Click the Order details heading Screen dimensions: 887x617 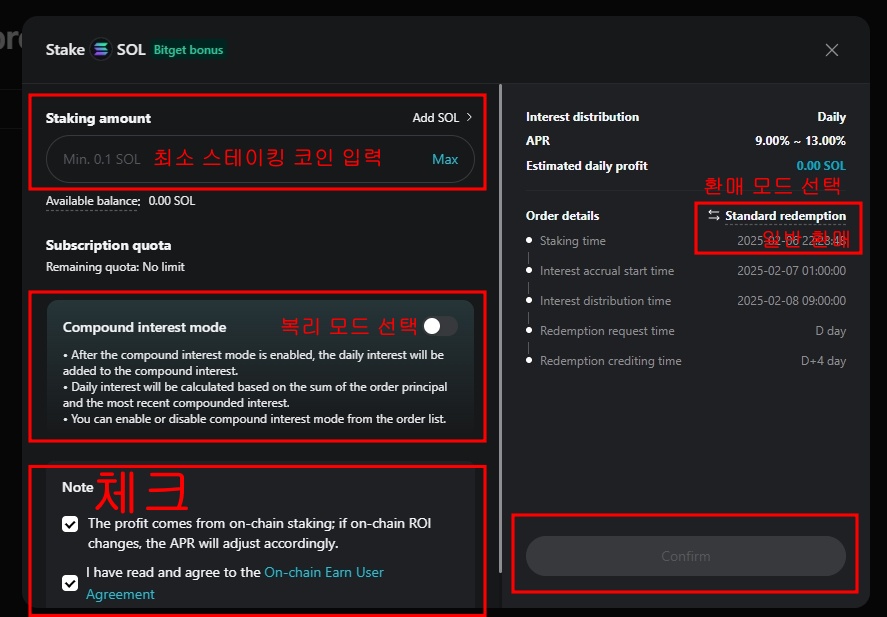tap(562, 215)
